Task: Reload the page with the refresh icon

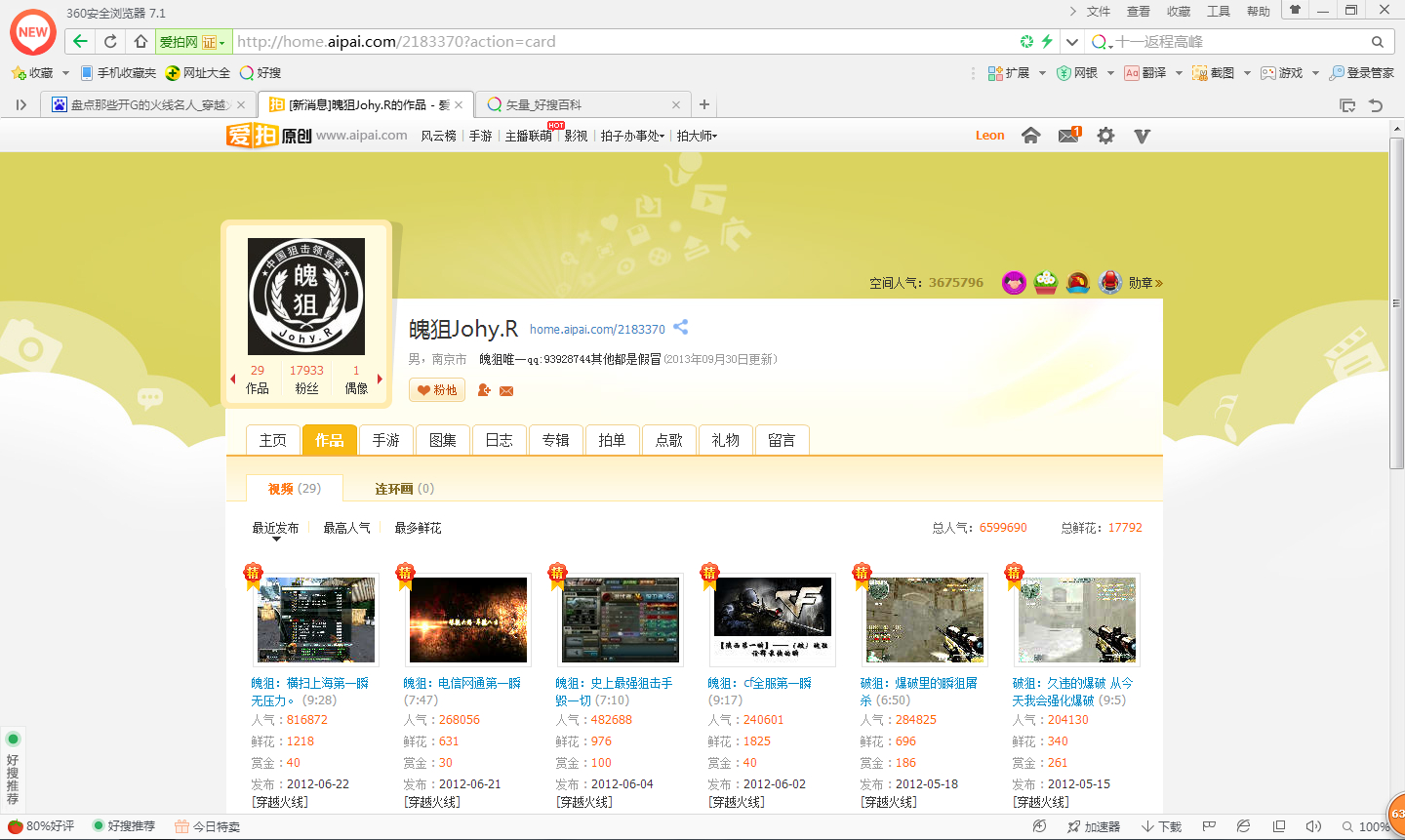Action: (x=110, y=41)
